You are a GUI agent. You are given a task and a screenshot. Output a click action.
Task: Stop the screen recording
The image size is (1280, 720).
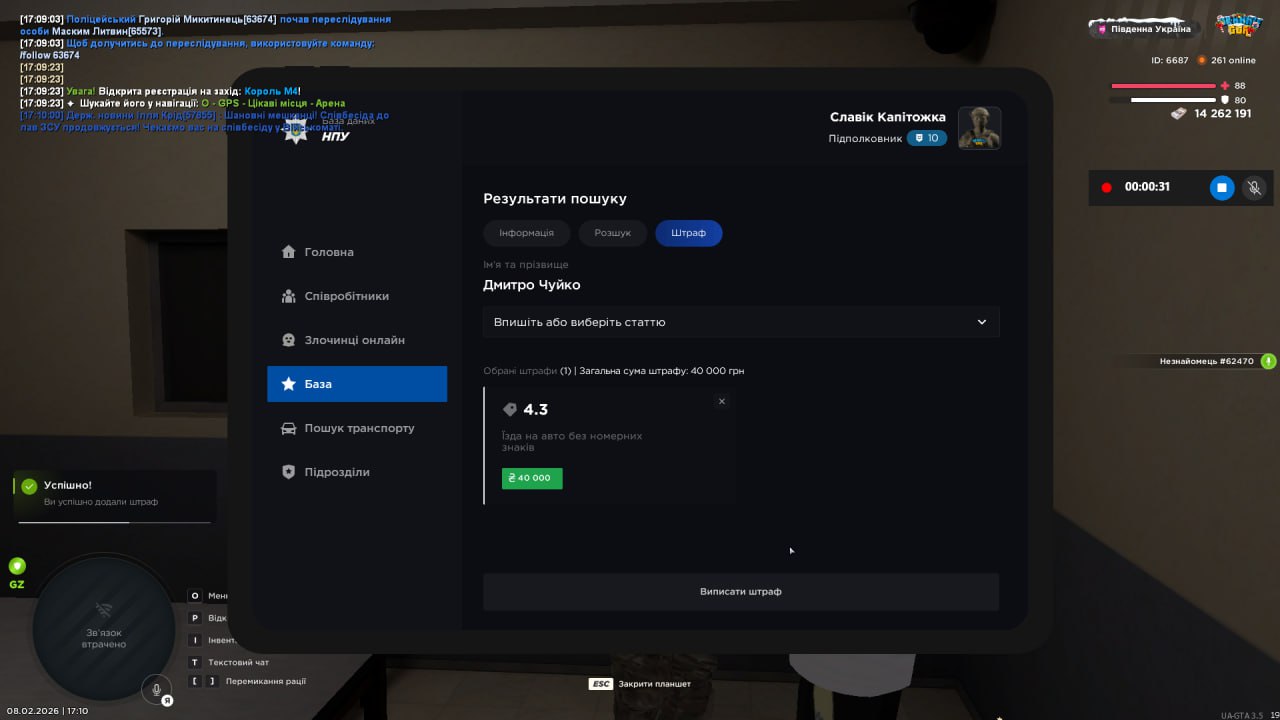(1222, 187)
